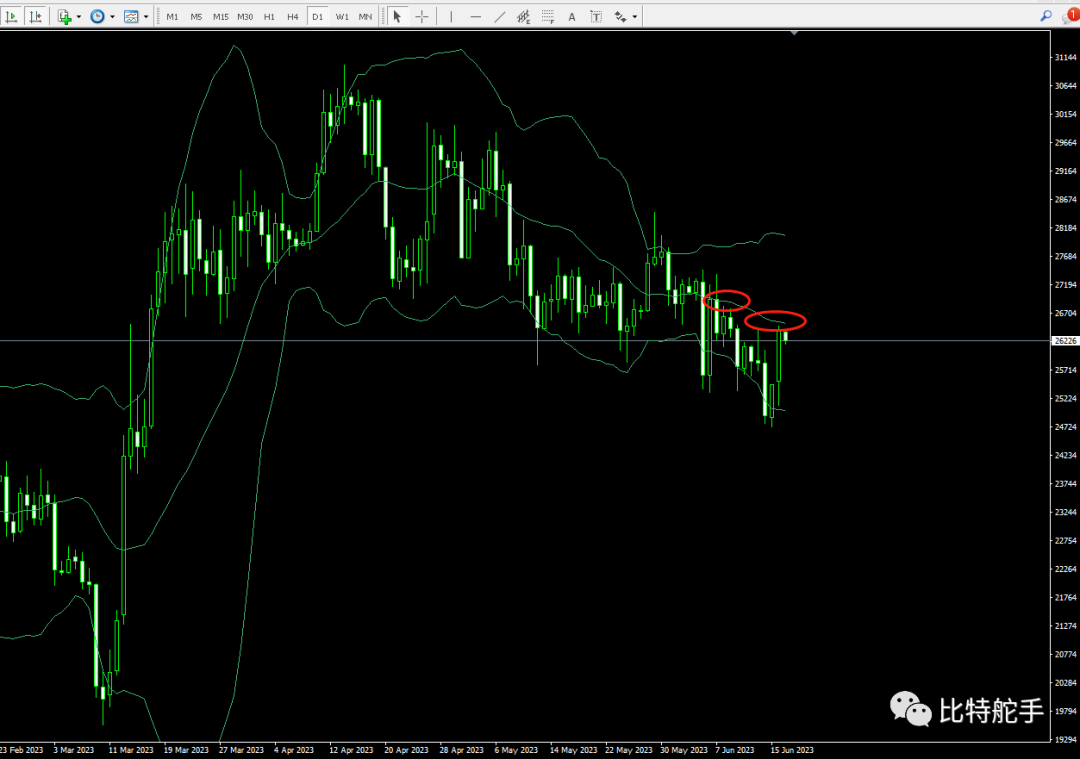Expand periods clock dropdown arrow
1080x759 pixels.
[x=112, y=17]
